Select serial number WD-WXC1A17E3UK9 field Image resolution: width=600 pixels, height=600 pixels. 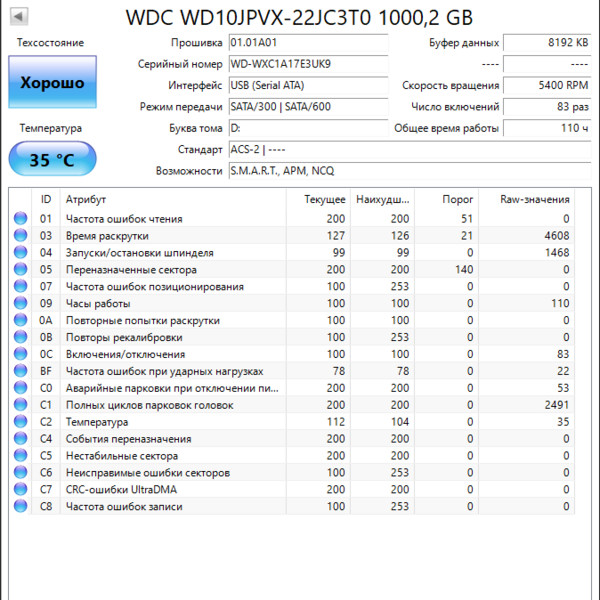(308, 64)
